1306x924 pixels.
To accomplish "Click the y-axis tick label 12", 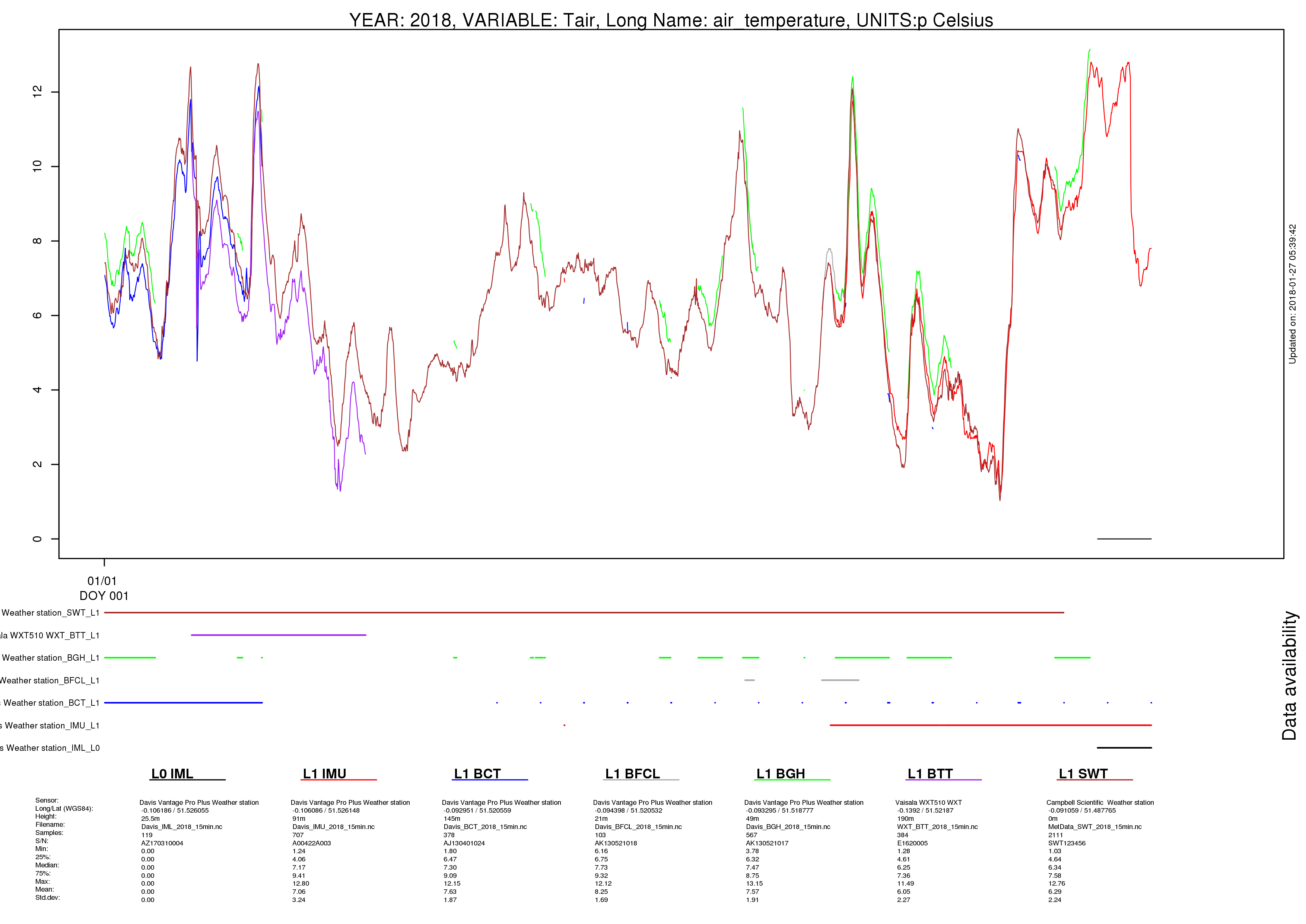I will point(38,92).
